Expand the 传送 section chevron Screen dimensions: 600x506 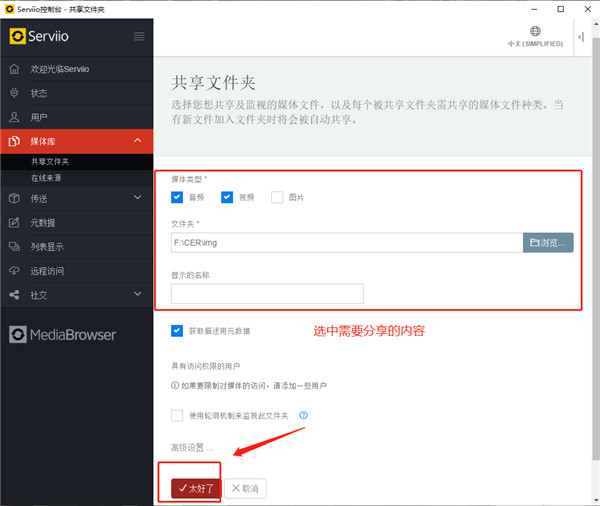click(x=138, y=198)
